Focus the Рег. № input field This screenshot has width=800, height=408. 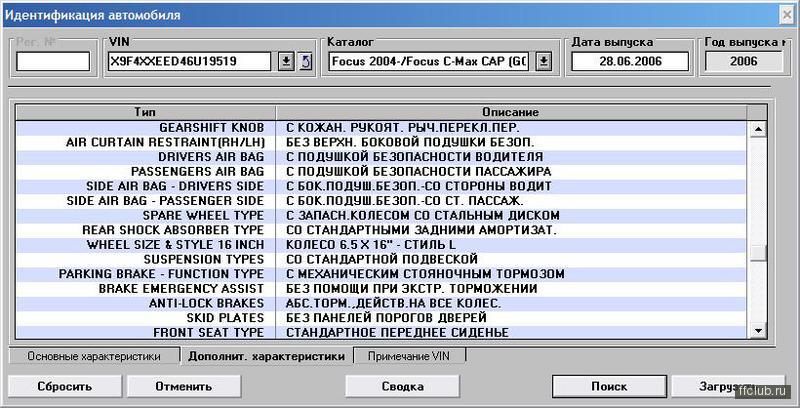53,62
